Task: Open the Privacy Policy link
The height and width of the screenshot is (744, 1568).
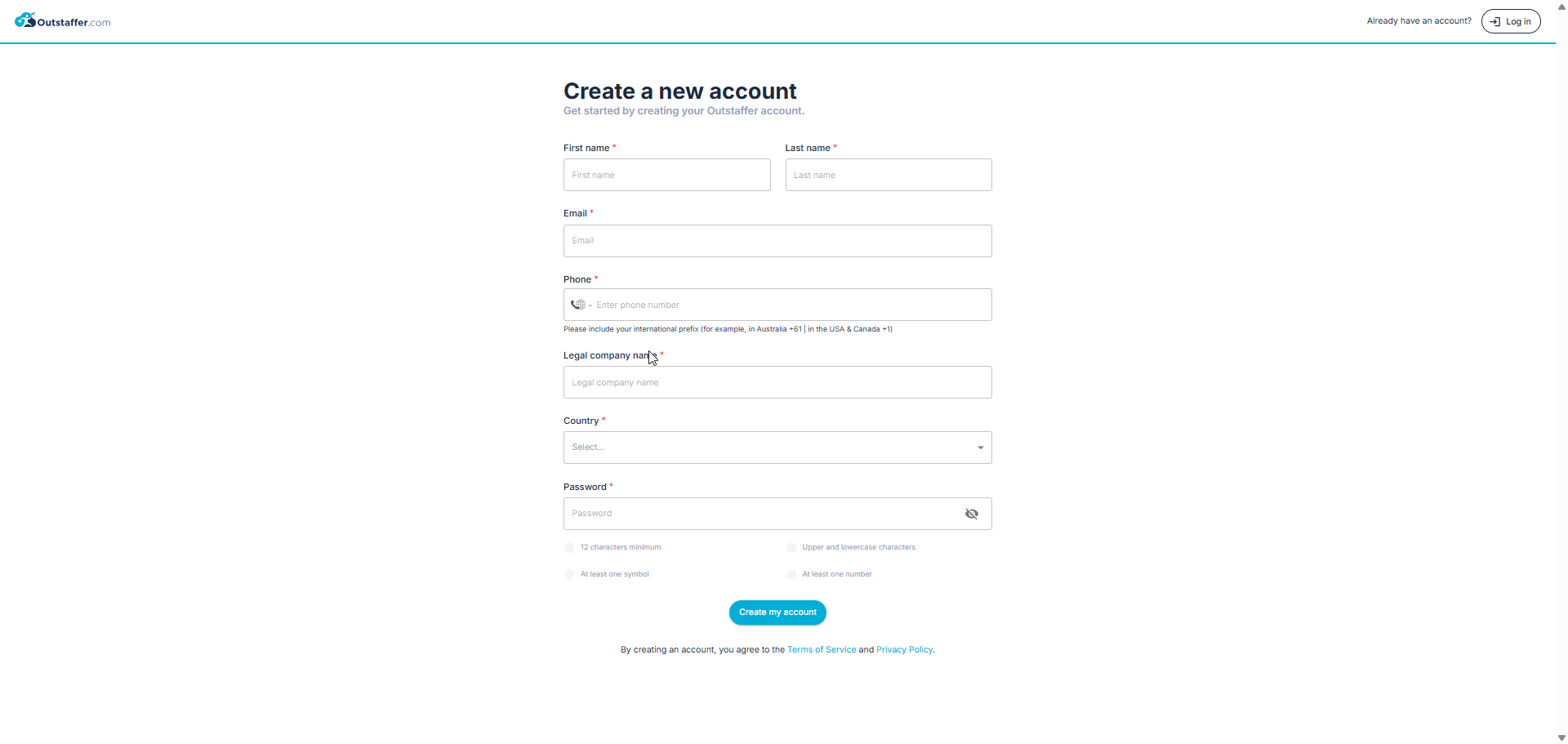Action: click(904, 650)
